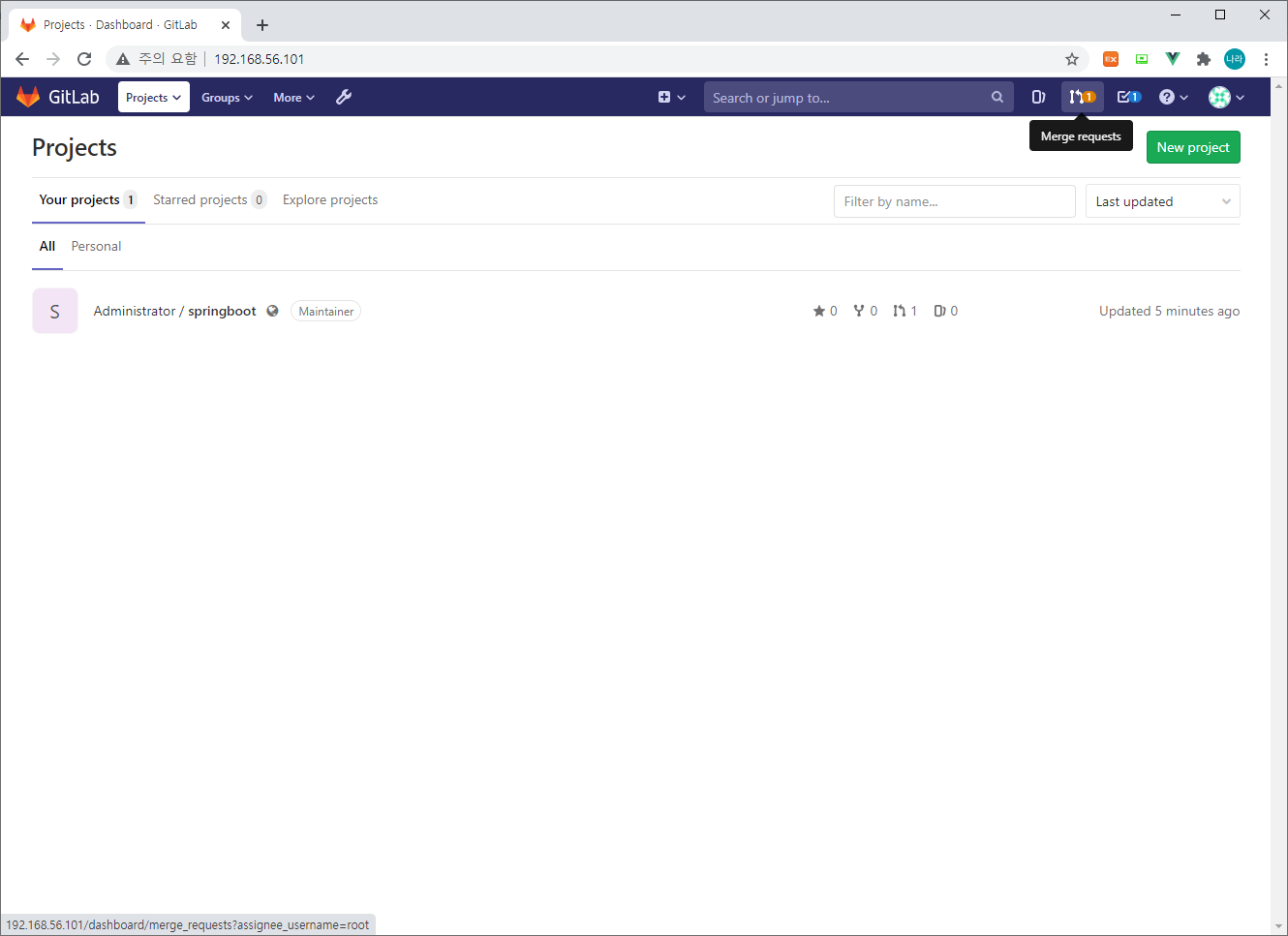
Task: Click the Vue devtools extension icon
Action: 1173,59
